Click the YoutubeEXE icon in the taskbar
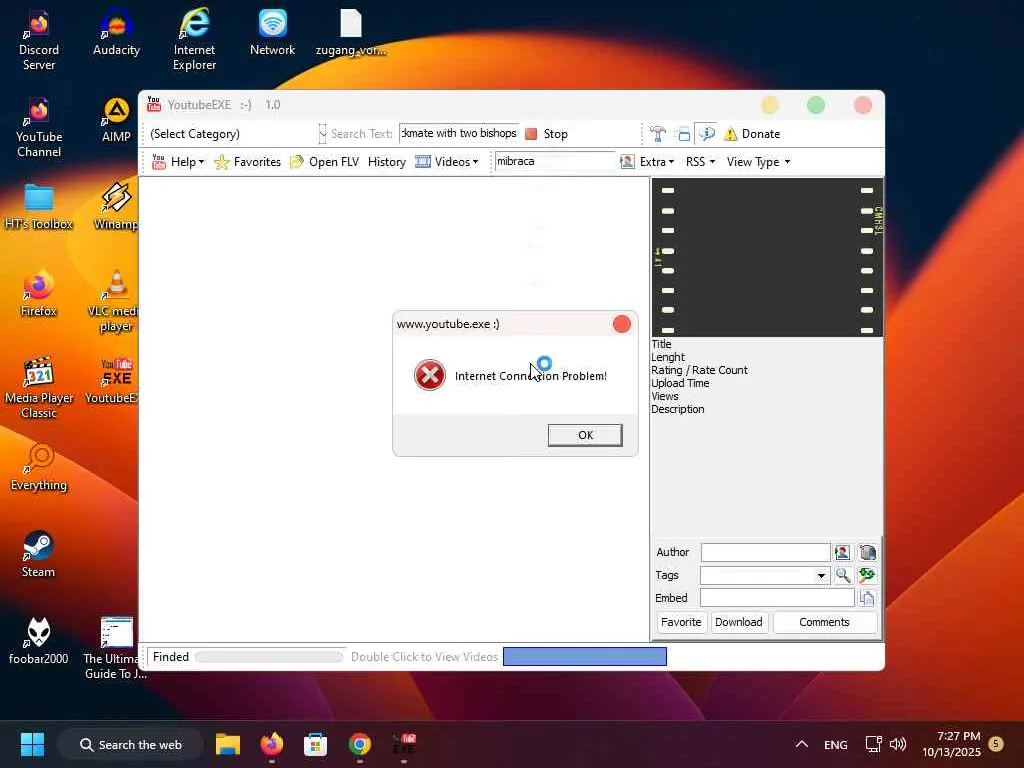 point(404,744)
